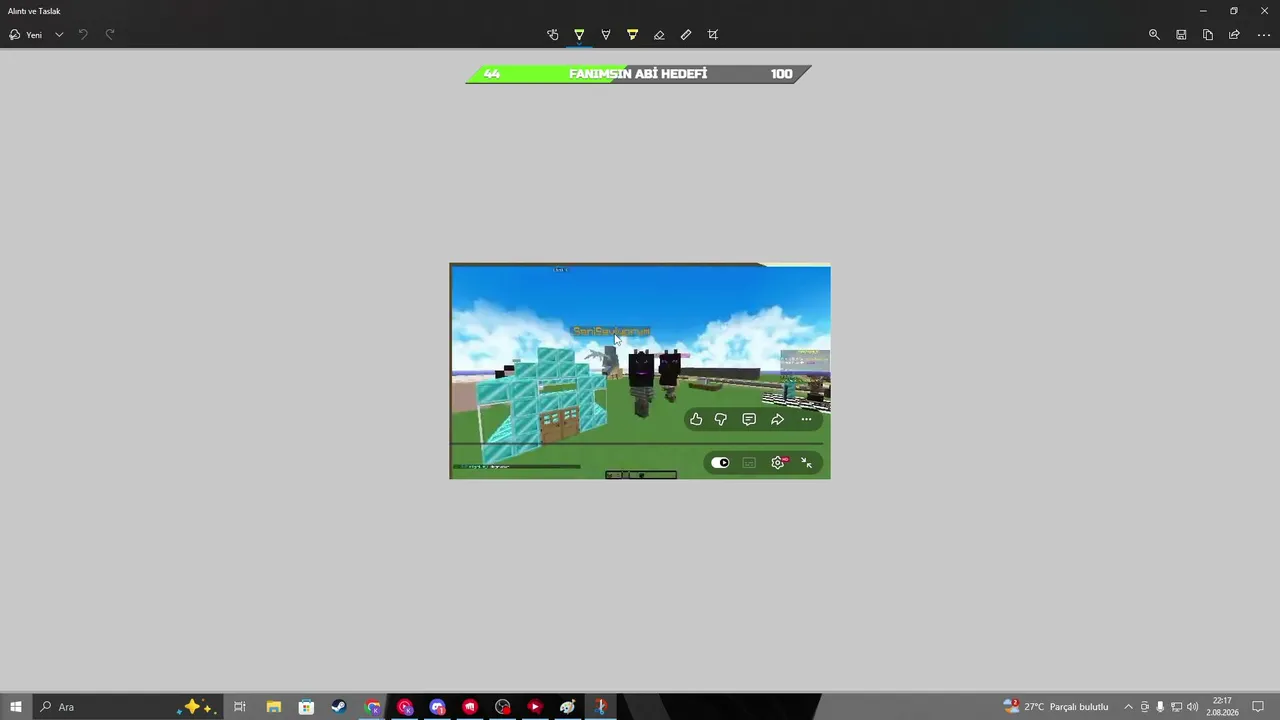Open network settings from the tray
Screen dimensions: 1280x720
[1176, 707]
